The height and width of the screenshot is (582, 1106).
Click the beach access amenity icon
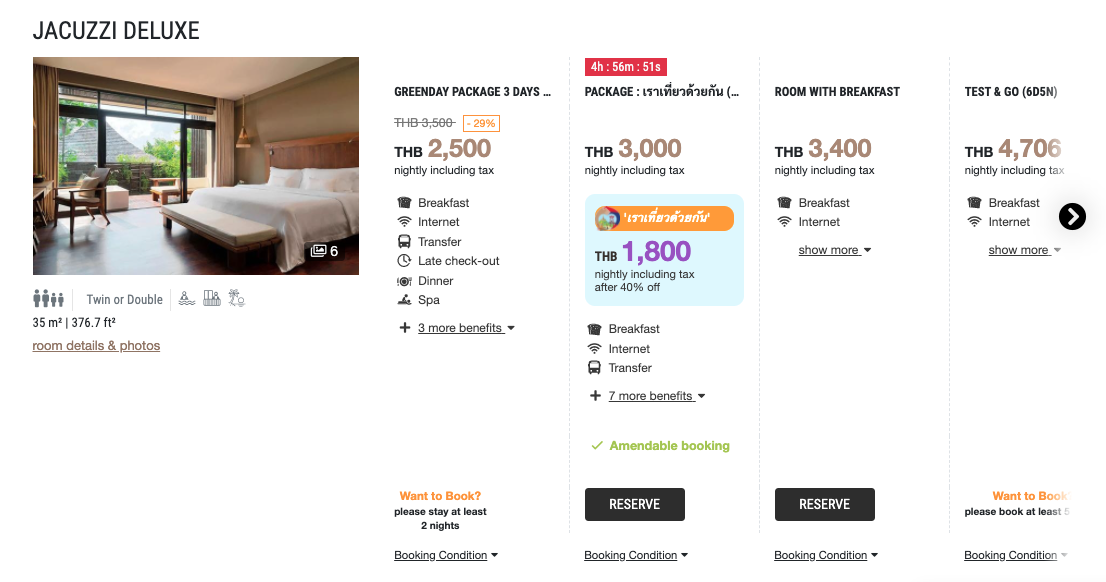(237, 298)
